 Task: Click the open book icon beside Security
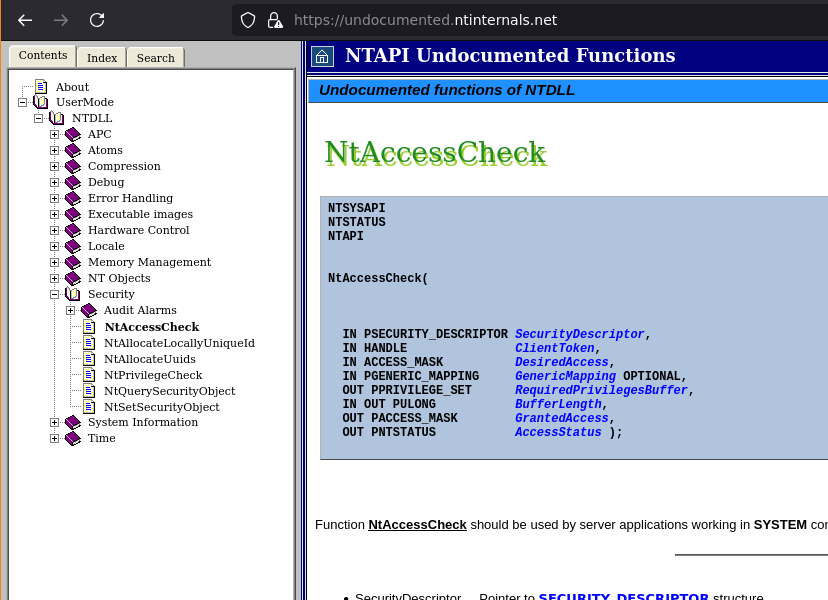pos(72,295)
